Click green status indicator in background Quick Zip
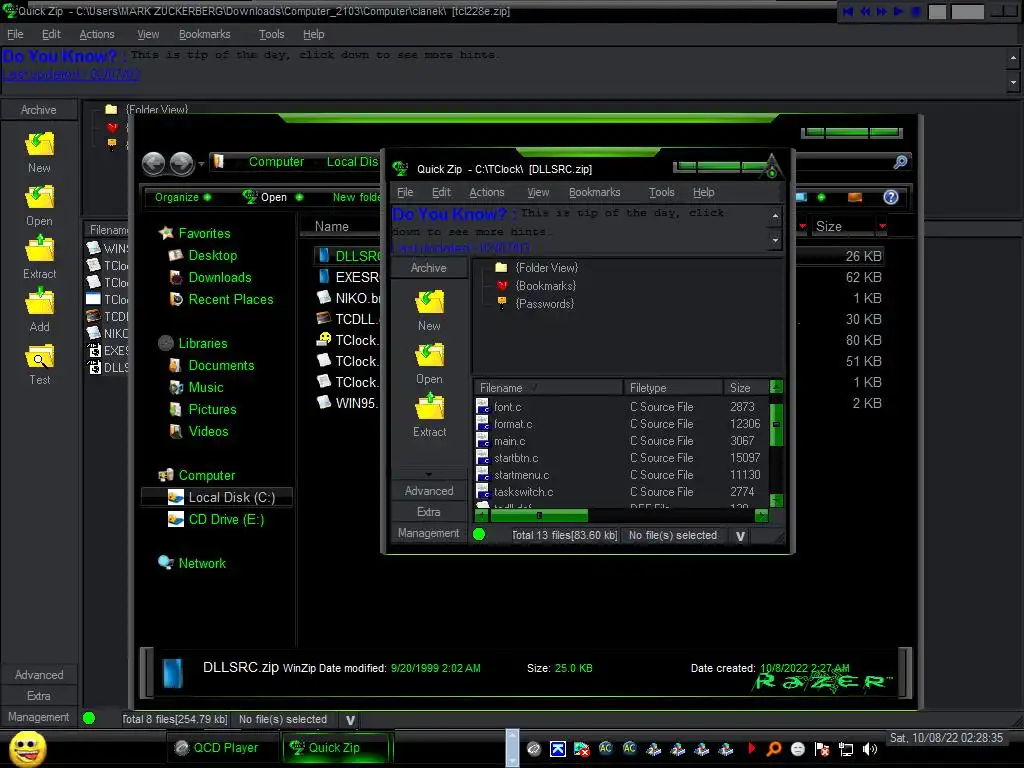Viewport: 1024px width, 768px height. tap(89, 718)
